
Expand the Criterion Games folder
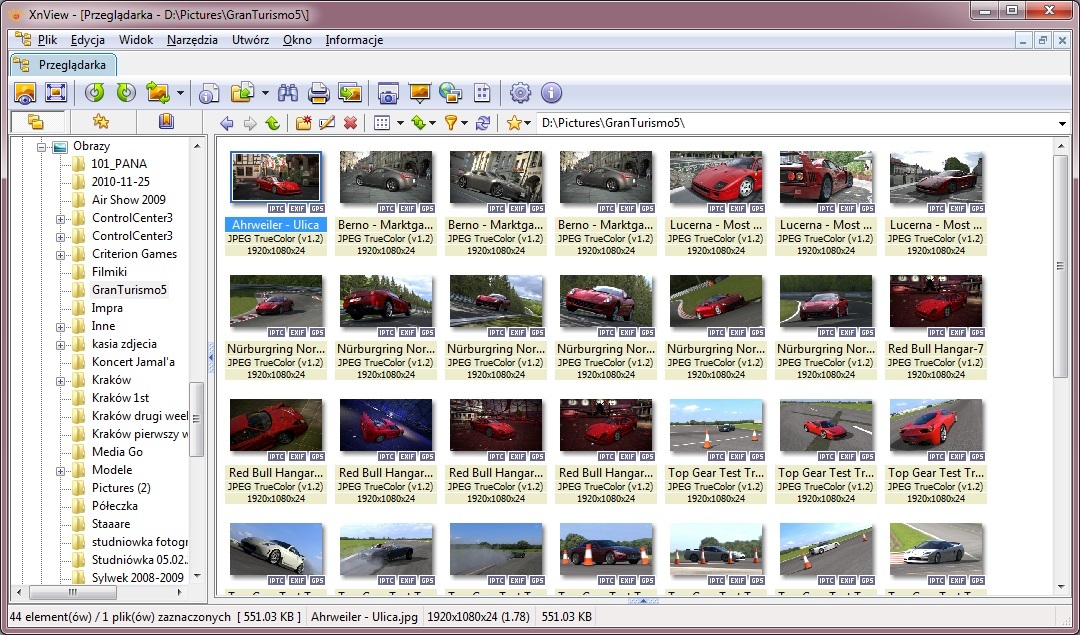(x=61, y=255)
